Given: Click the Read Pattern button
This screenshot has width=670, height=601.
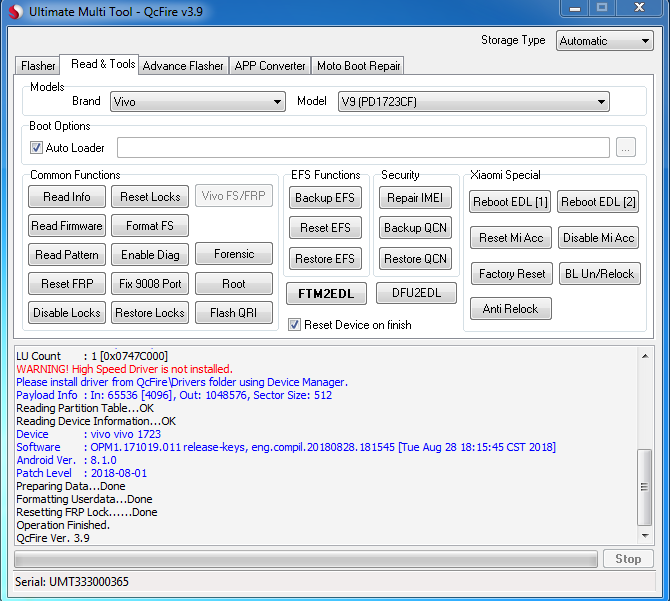Looking at the screenshot, I should click(67, 255).
